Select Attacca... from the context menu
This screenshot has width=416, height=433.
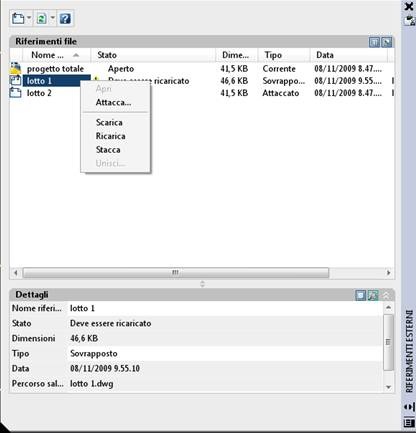[113, 102]
